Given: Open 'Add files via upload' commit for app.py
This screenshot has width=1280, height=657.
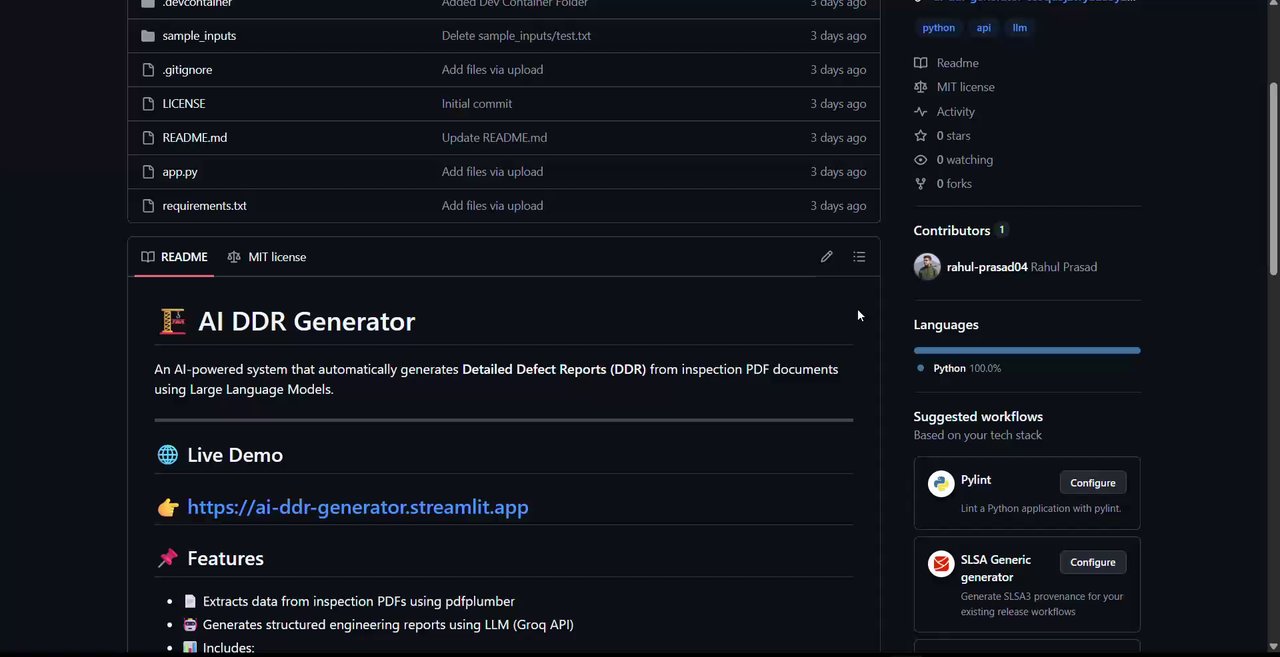Looking at the screenshot, I should tap(492, 171).
